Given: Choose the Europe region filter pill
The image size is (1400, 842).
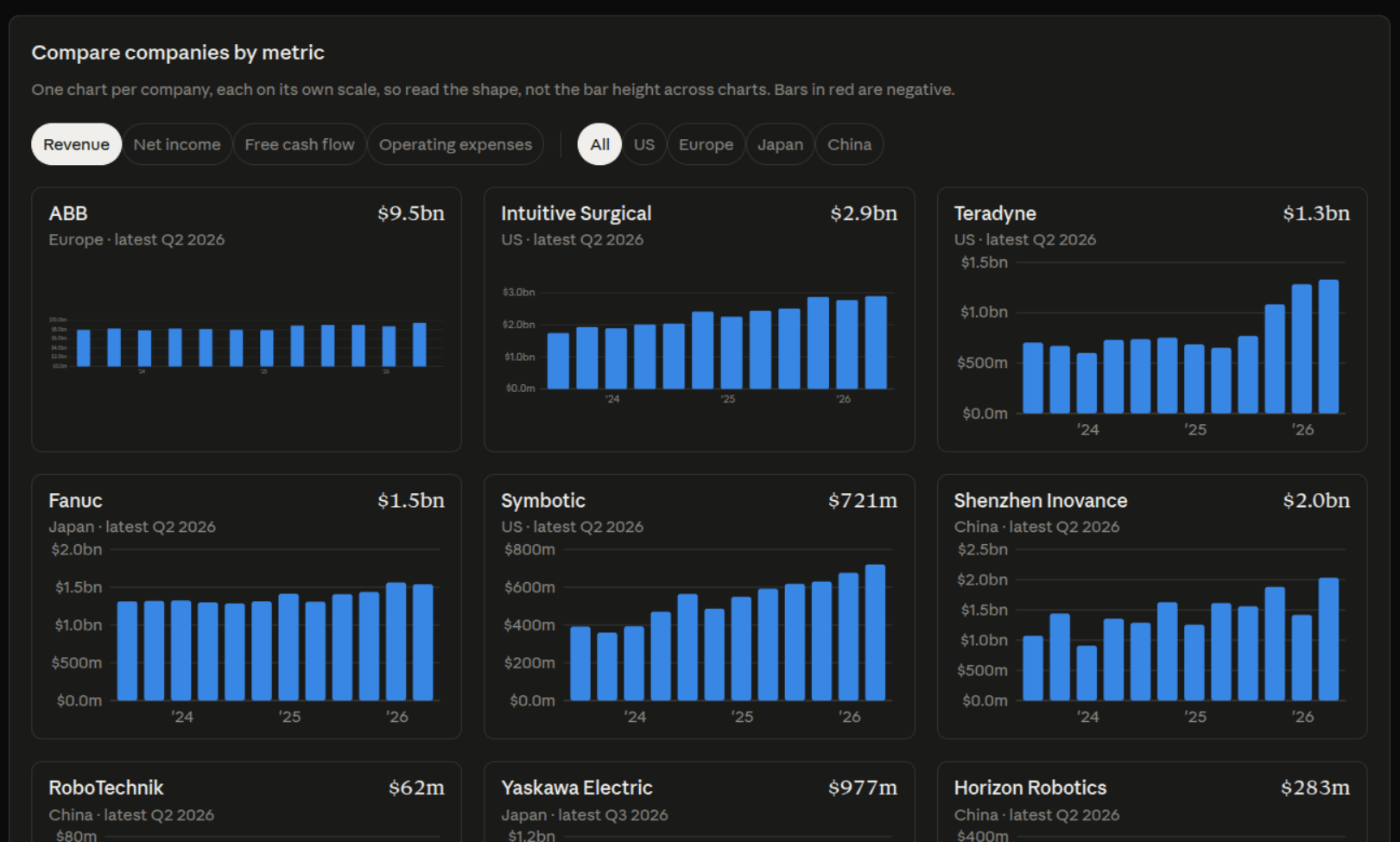Looking at the screenshot, I should tap(706, 144).
